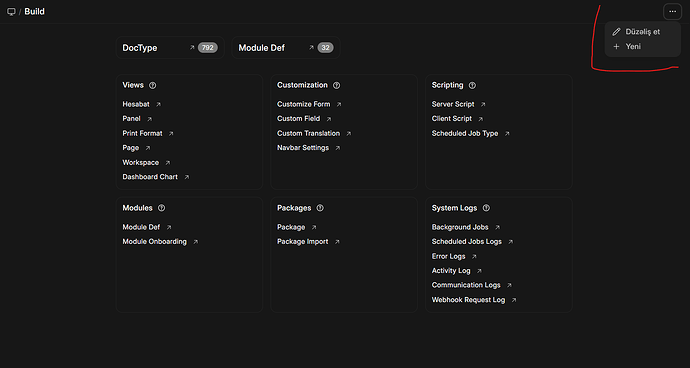Go to Scheduled Job Type
Screen dimensions: 690x368
[465, 133]
